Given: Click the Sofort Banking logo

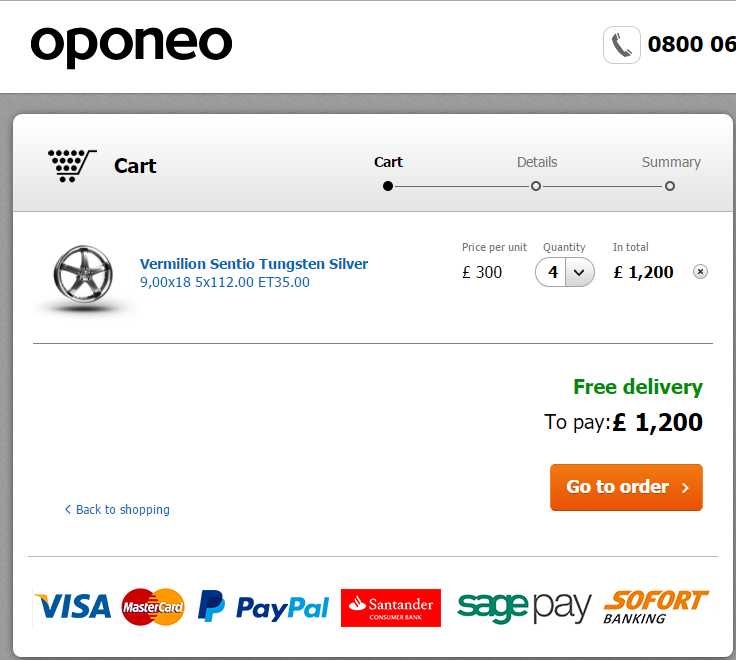Looking at the screenshot, I should (x=655, y=606).
